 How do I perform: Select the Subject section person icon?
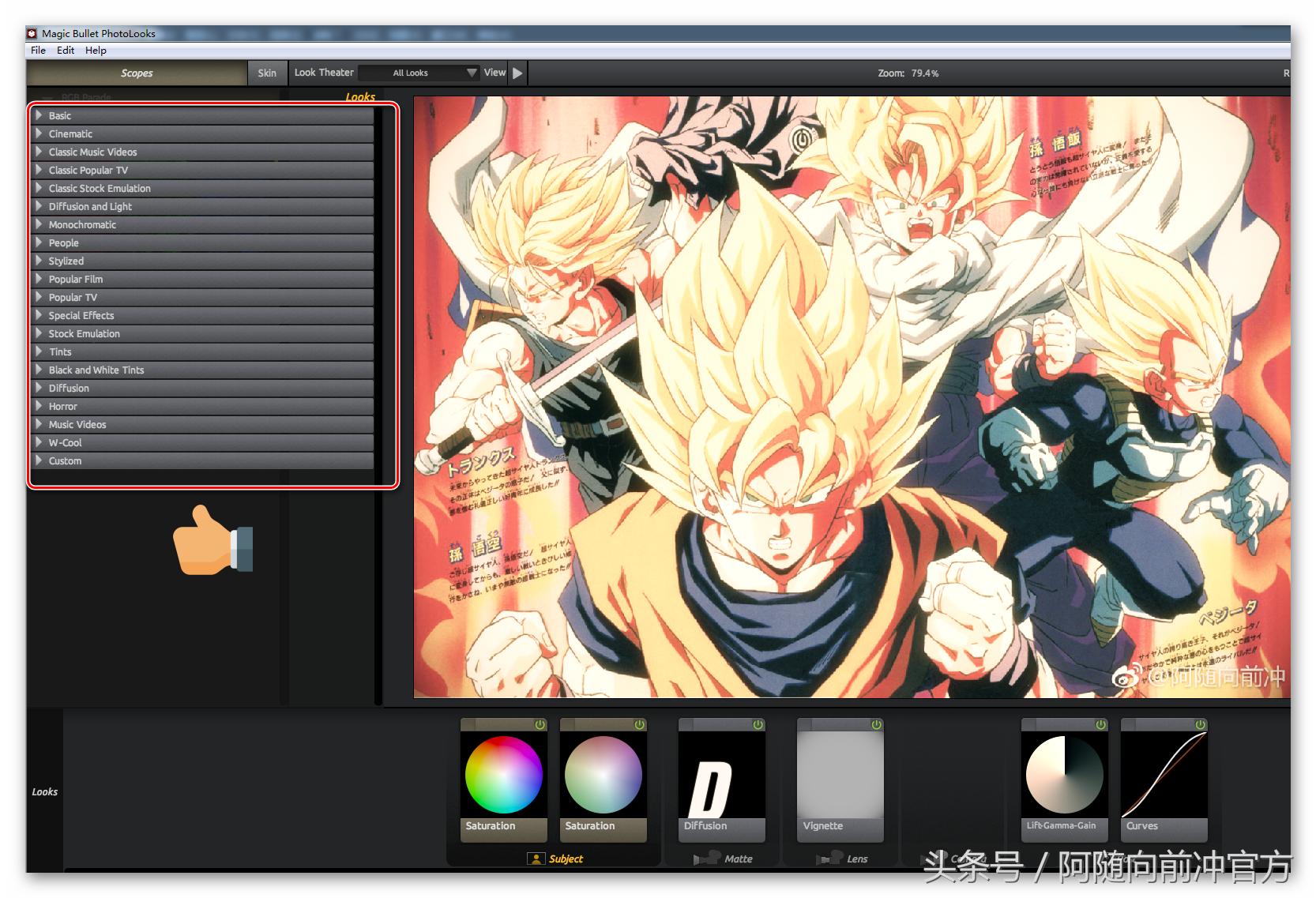pos(536,859)
